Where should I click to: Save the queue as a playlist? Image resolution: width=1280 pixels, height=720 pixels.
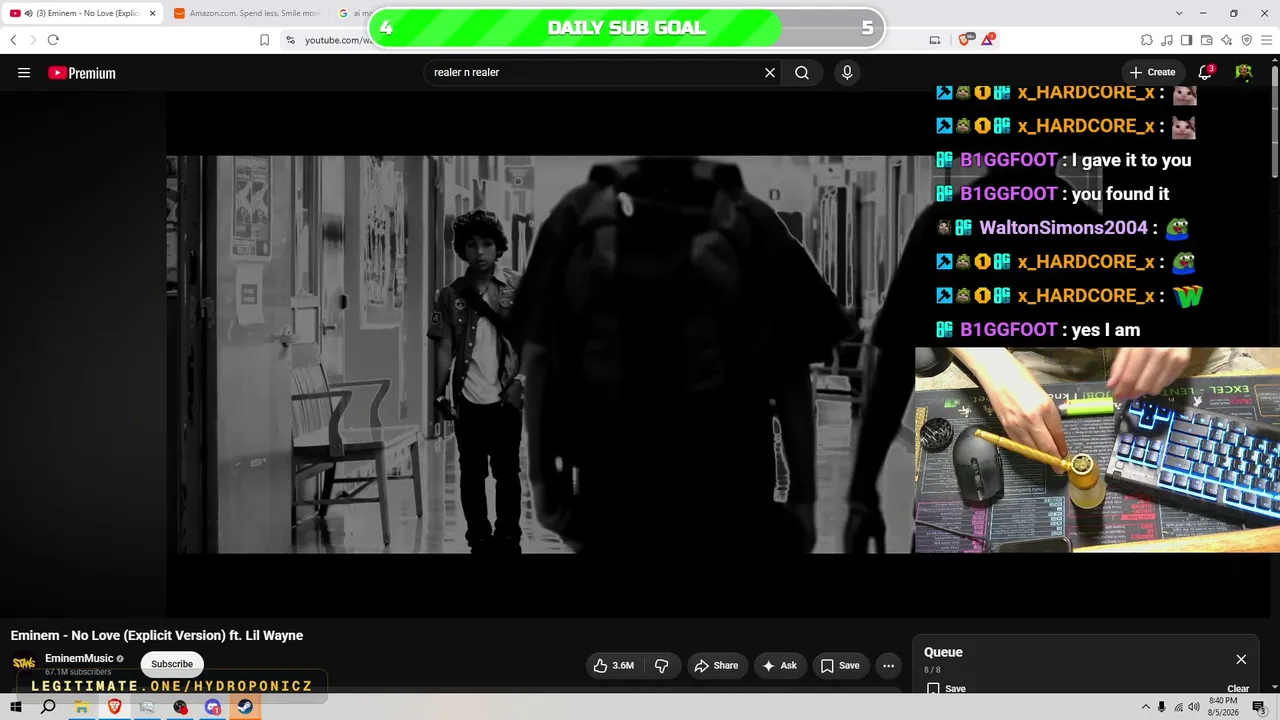(x=946, y=689)
